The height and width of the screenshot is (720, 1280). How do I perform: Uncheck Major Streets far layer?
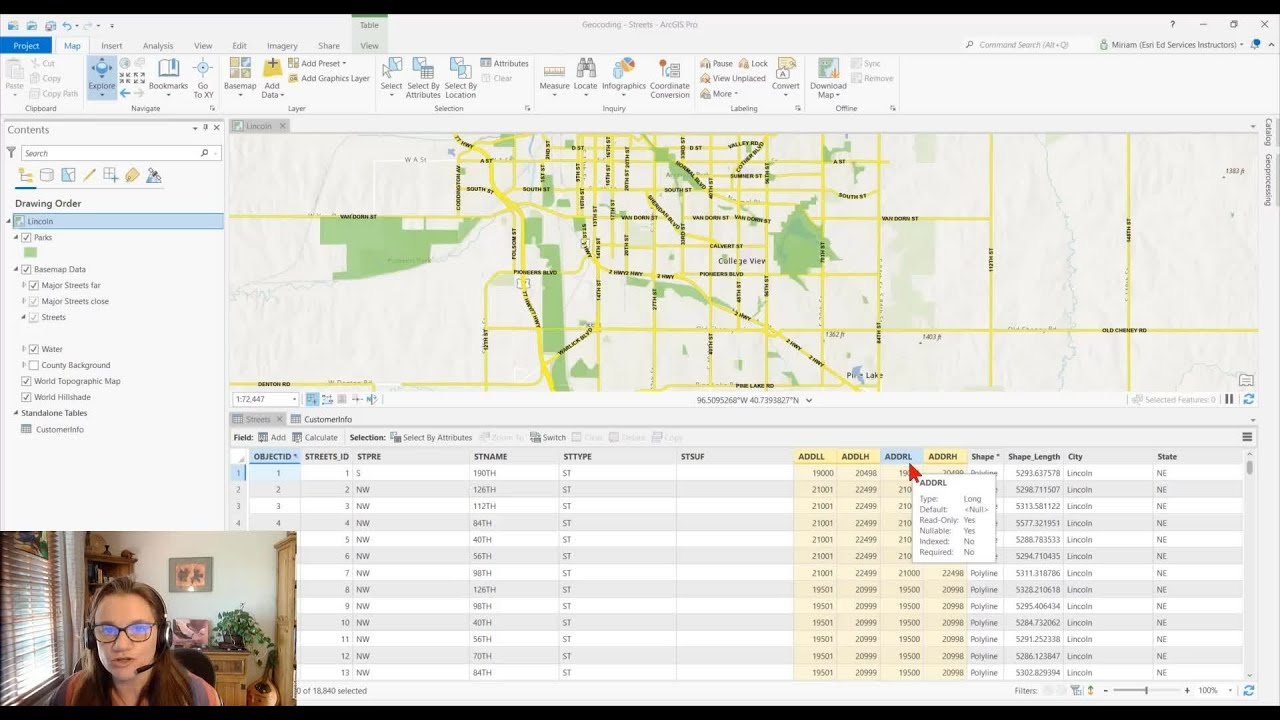(x=34, y=285)
